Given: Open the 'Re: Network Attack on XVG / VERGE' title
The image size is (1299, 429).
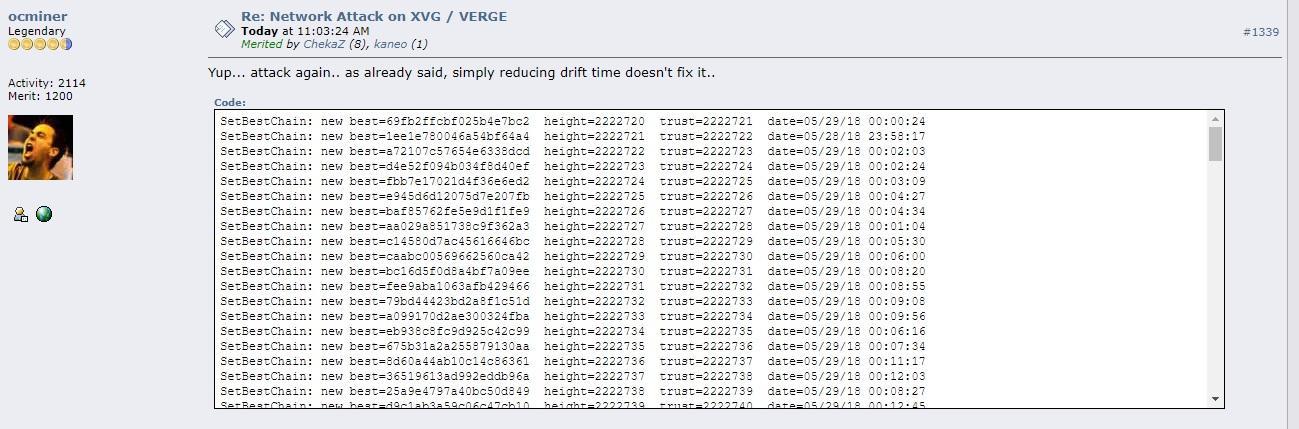Looking at the screenshot, I should pos(373,17).
